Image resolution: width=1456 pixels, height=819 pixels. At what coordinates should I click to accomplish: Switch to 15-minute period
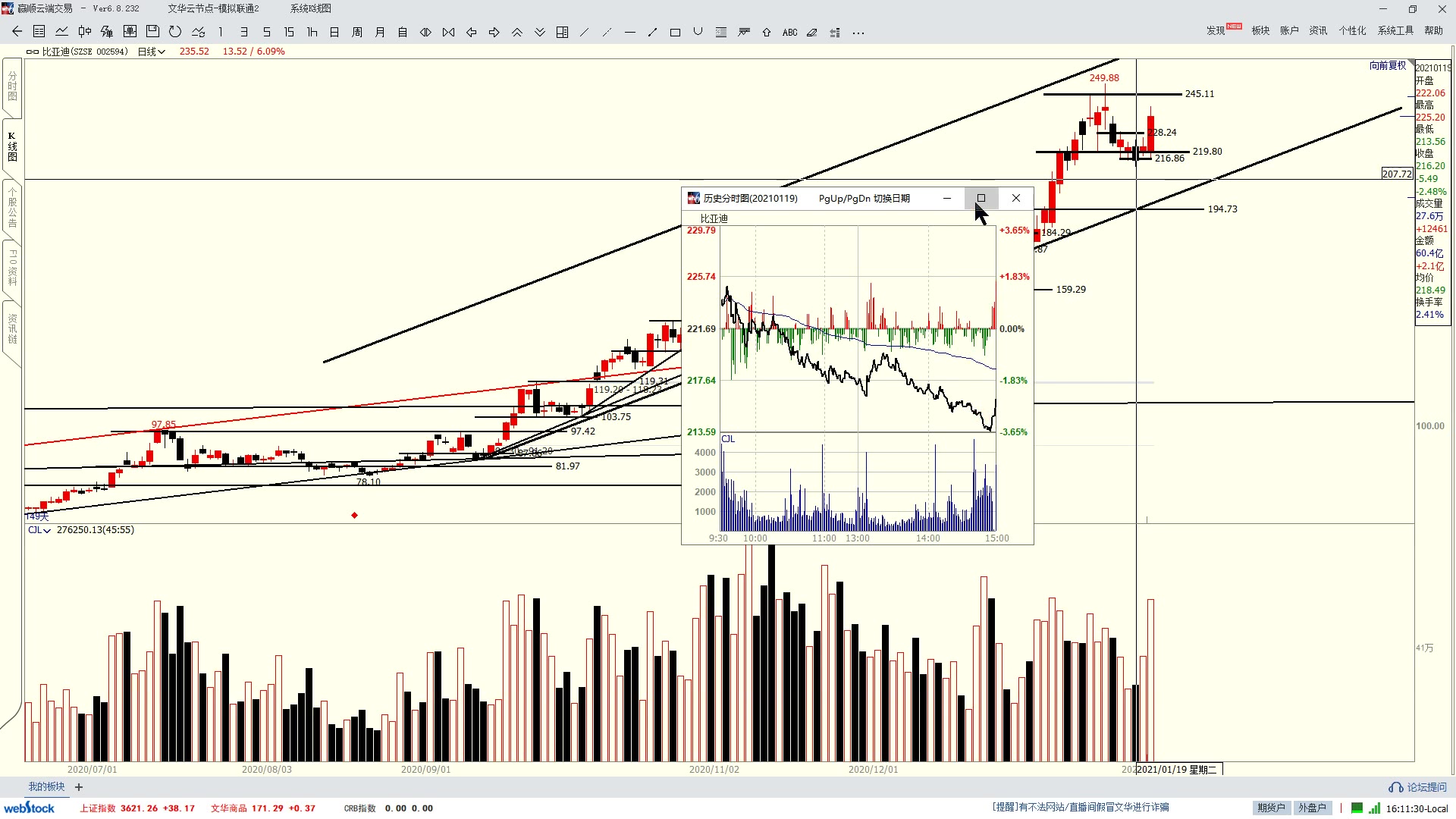point(289,32)
